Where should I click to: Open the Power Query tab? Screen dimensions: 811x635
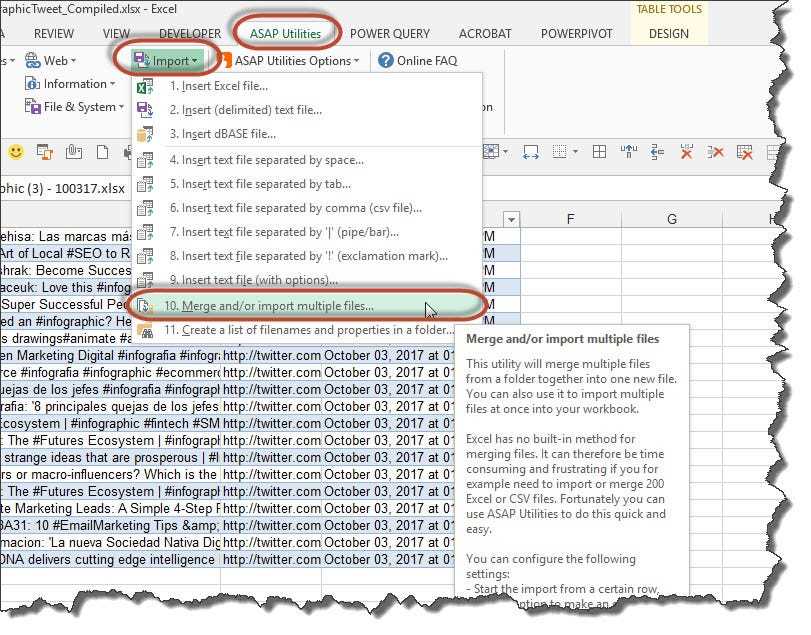(389, 34)
